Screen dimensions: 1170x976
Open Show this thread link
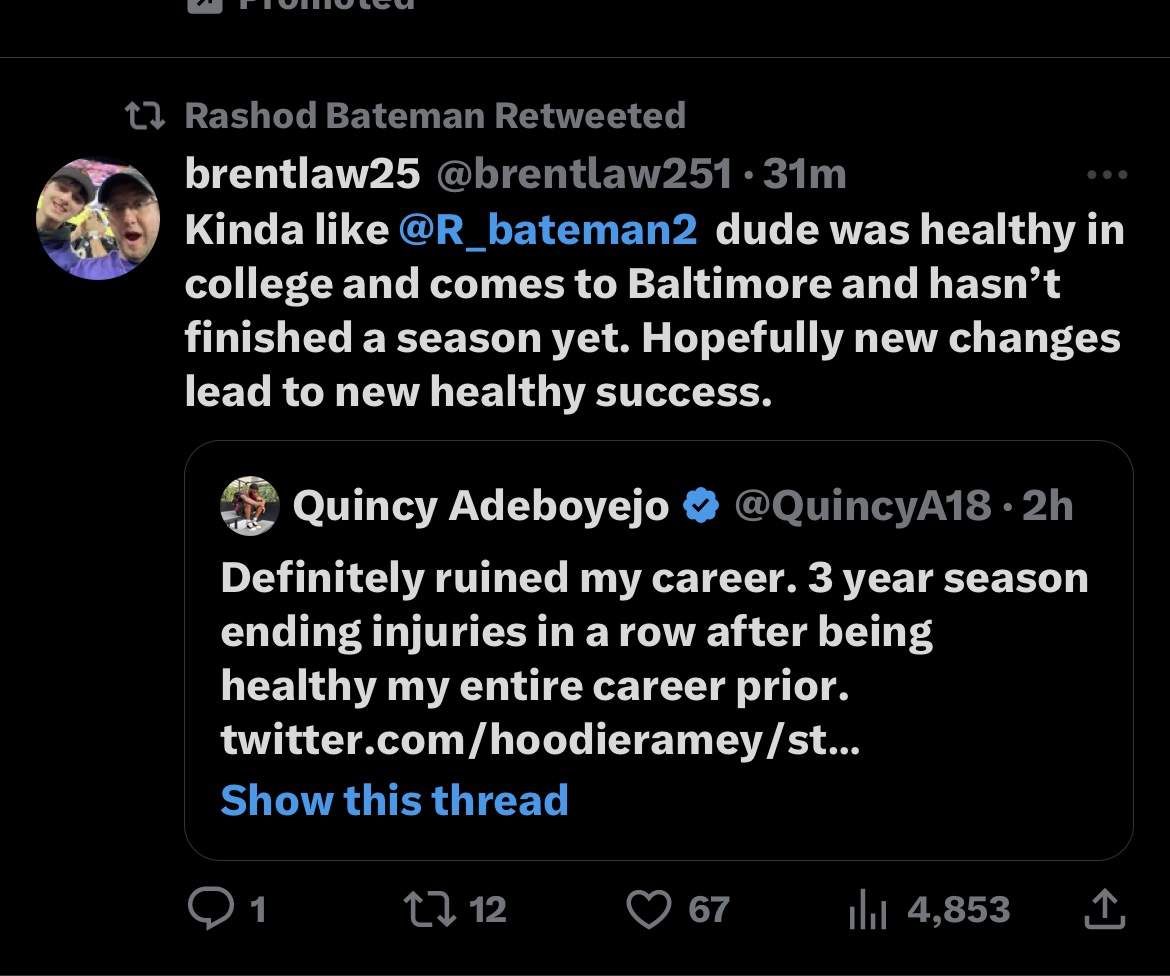pyautogui.click(x=394, y=800)
